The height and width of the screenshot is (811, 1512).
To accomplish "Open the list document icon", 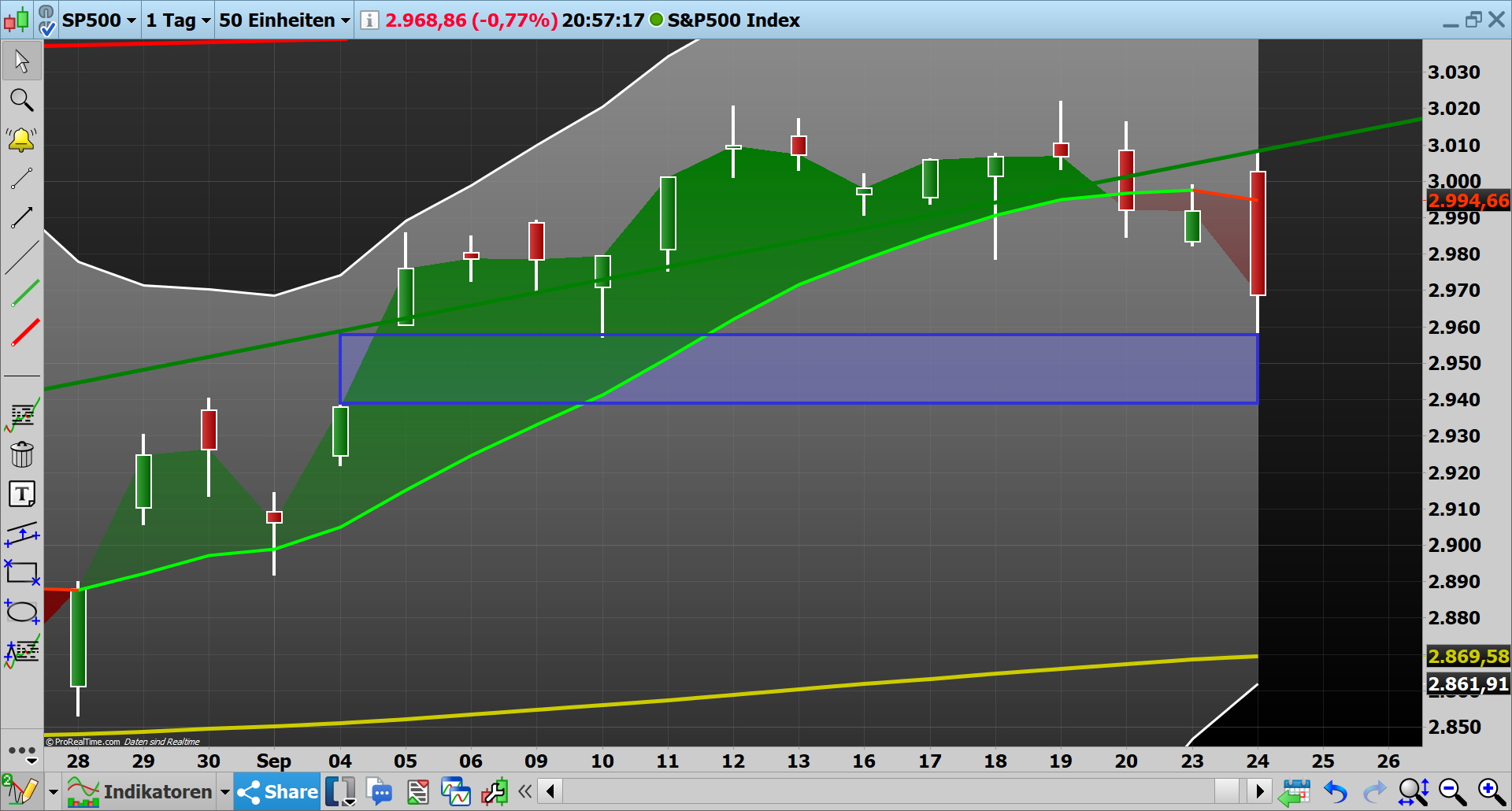I will tap(417, 792).
